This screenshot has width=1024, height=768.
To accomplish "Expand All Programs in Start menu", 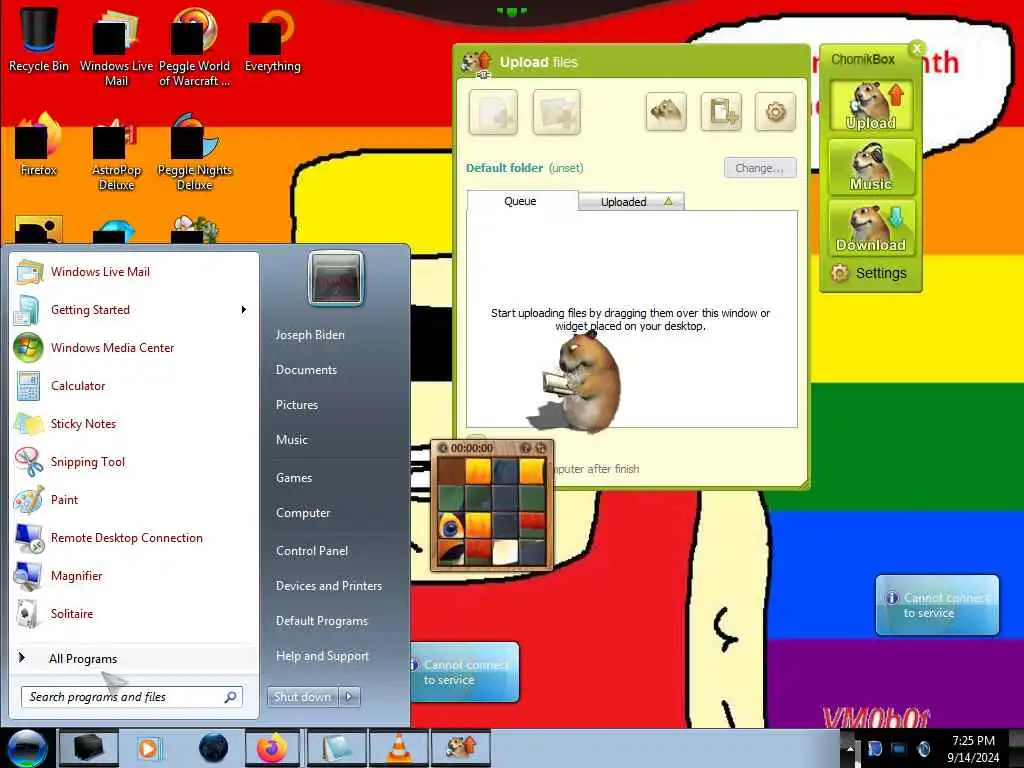I will (134, 658).
